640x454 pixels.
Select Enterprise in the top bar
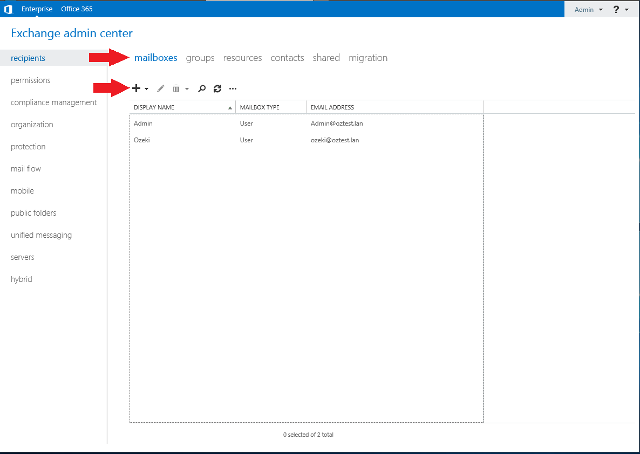(x=37, y=9)
